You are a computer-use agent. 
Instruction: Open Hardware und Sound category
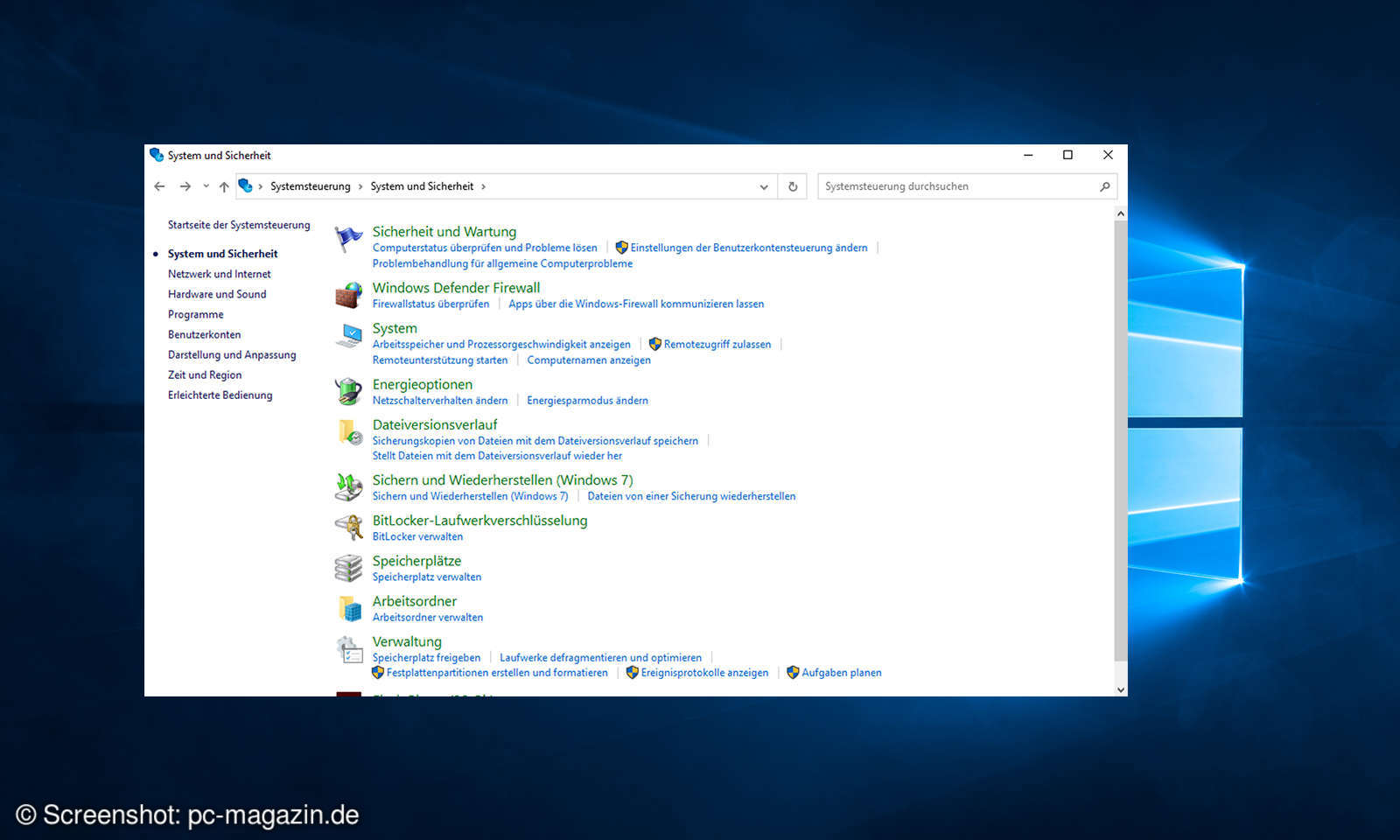[217, 294]
